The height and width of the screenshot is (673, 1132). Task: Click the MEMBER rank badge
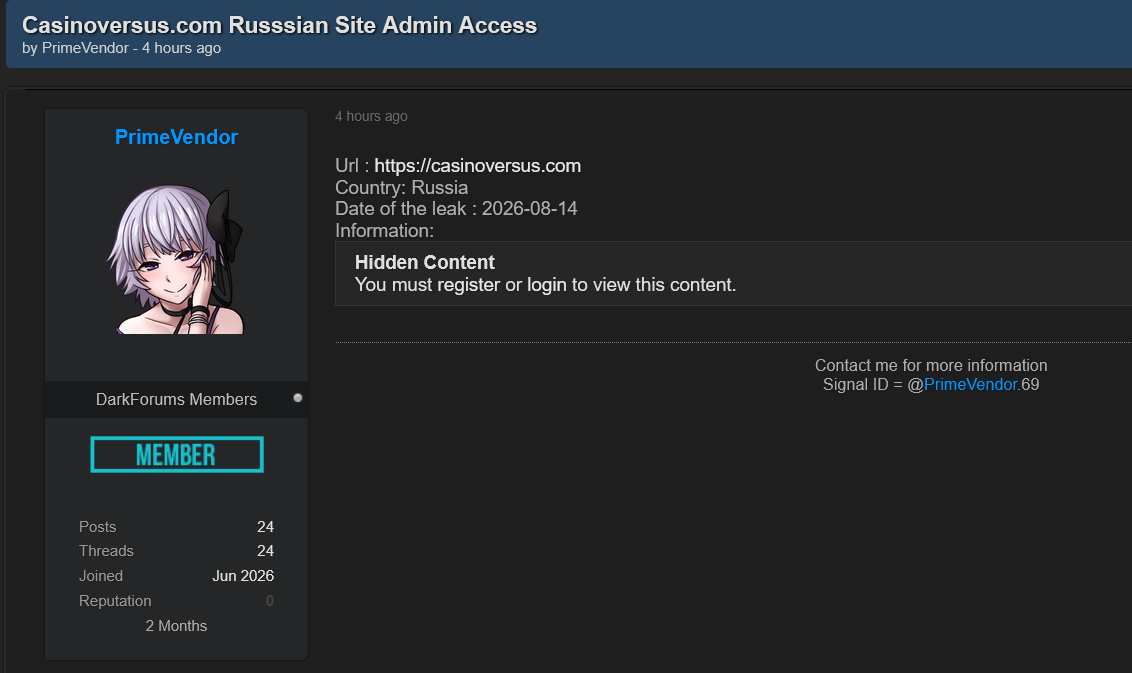177,454
